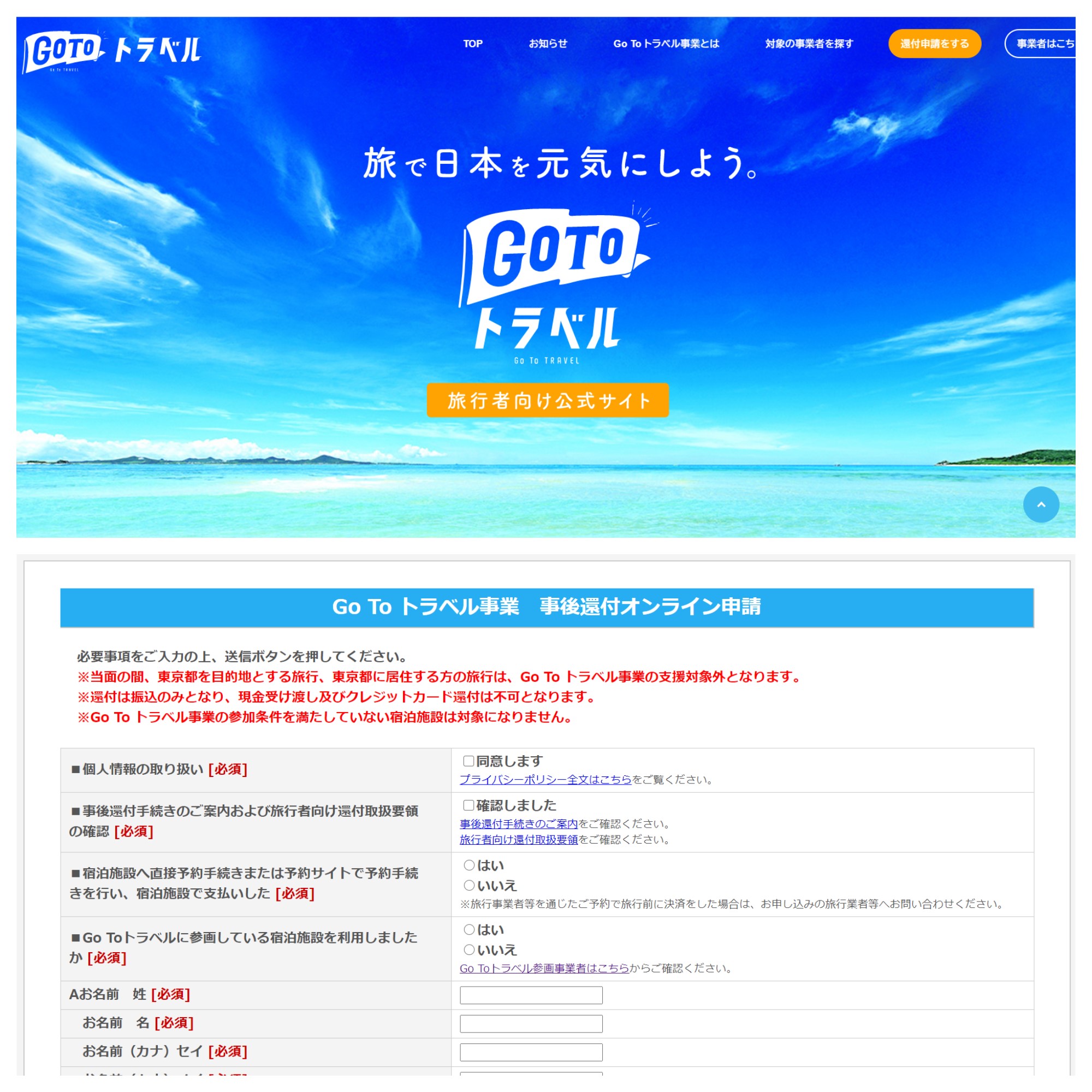The width and height of the screenshot is (1092, 1092).
Task: Click the red 参加条件を満たしていない宿泊施設 notice
Action: [x=325, y=717]
